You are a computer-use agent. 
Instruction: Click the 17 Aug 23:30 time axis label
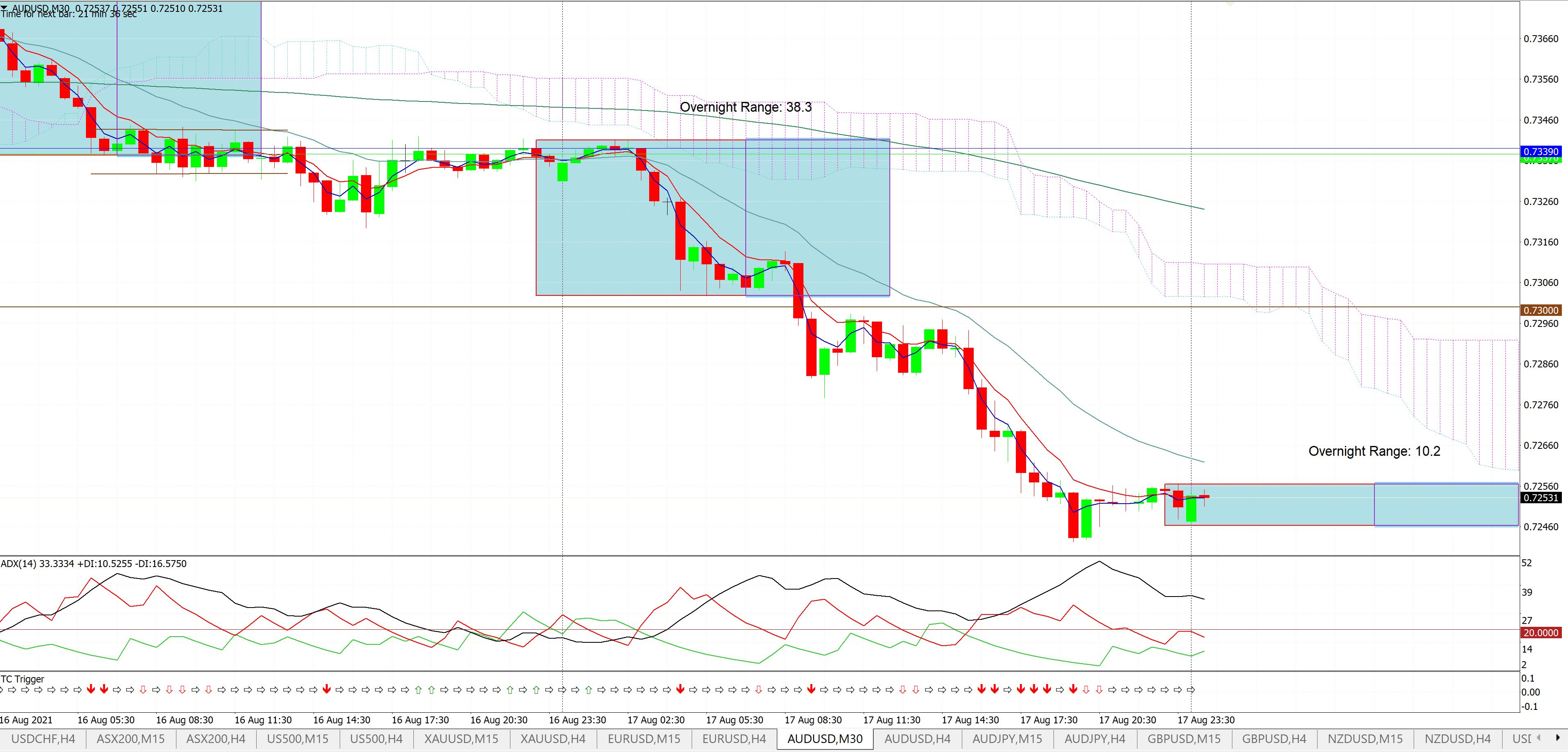coord(1207,720)
